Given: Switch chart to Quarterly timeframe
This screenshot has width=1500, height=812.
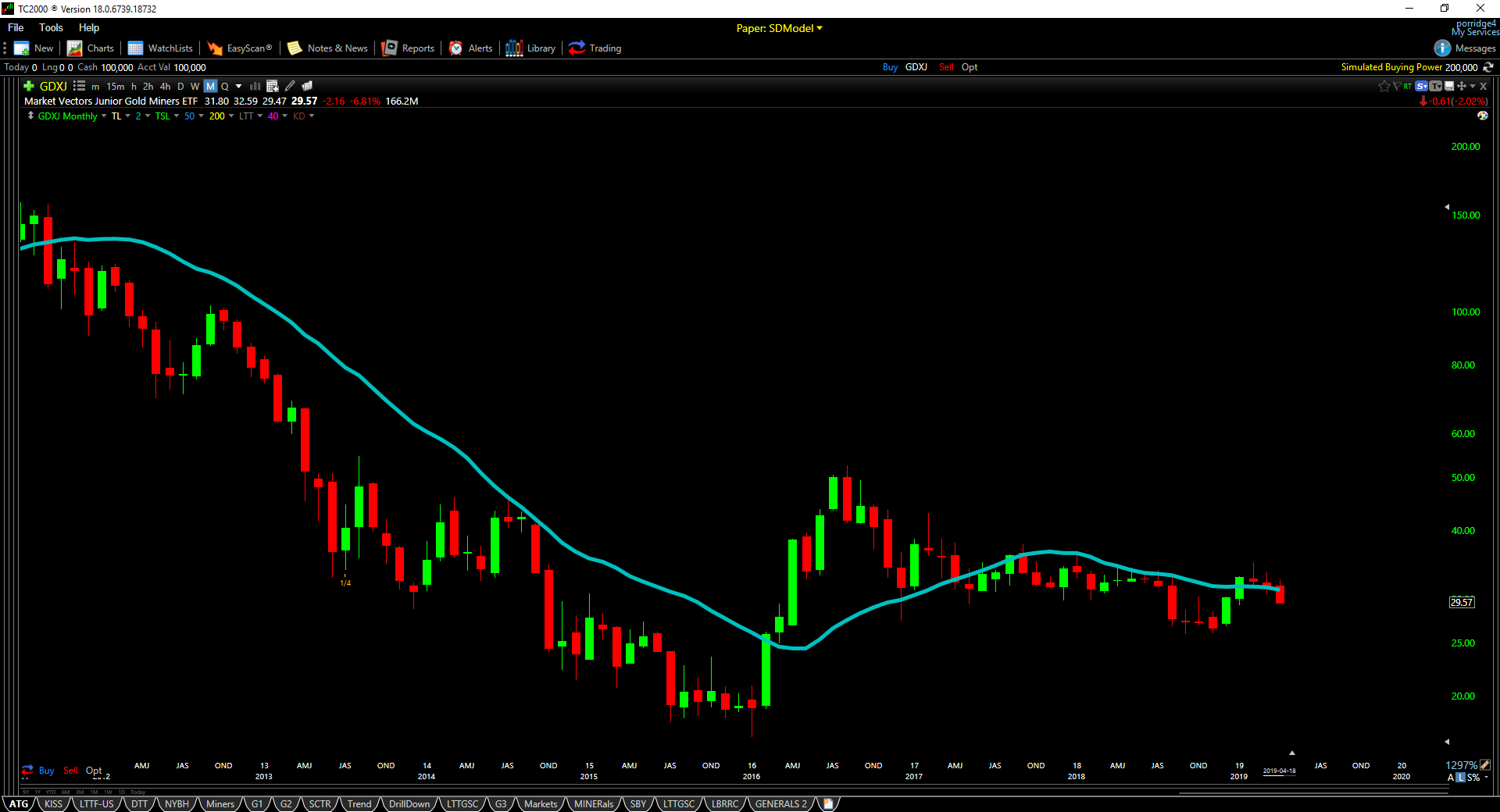Looking at the screenshot, I should coord(225,86).
